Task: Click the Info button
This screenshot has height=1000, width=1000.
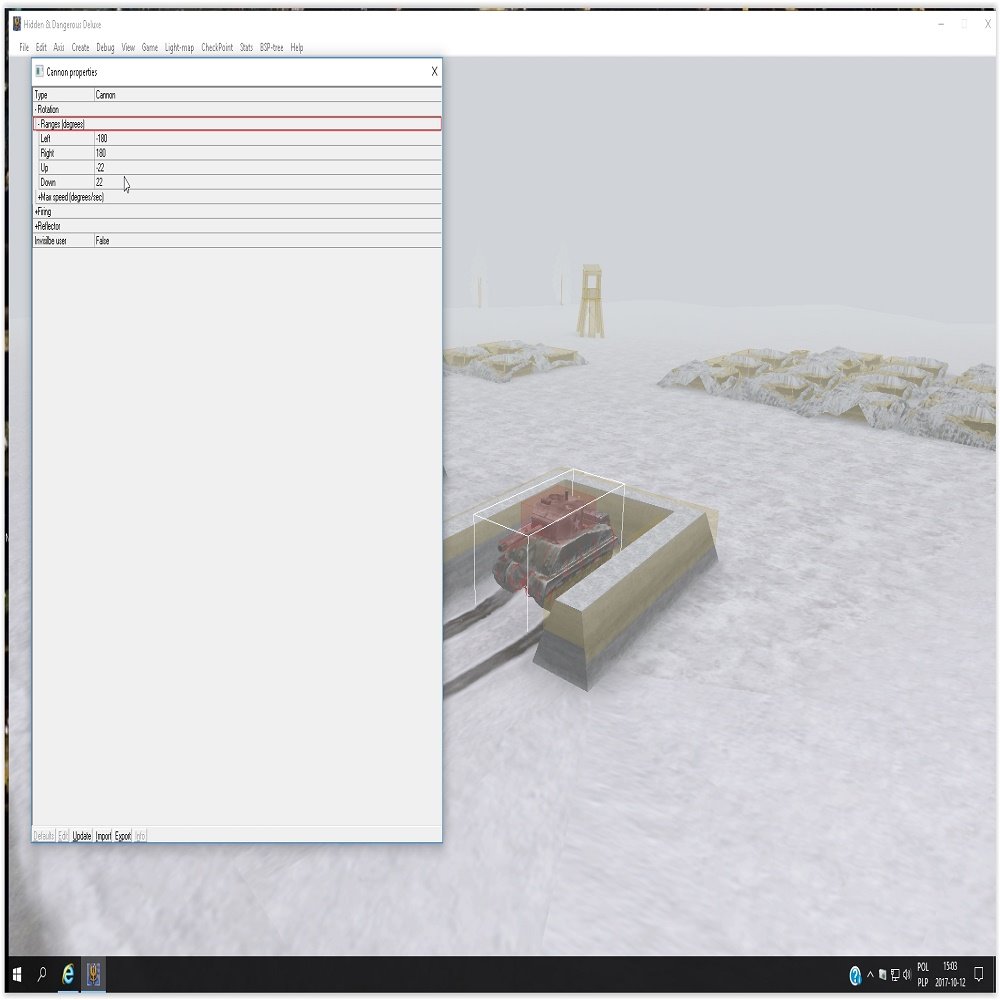Action: [x=140, y=835]
